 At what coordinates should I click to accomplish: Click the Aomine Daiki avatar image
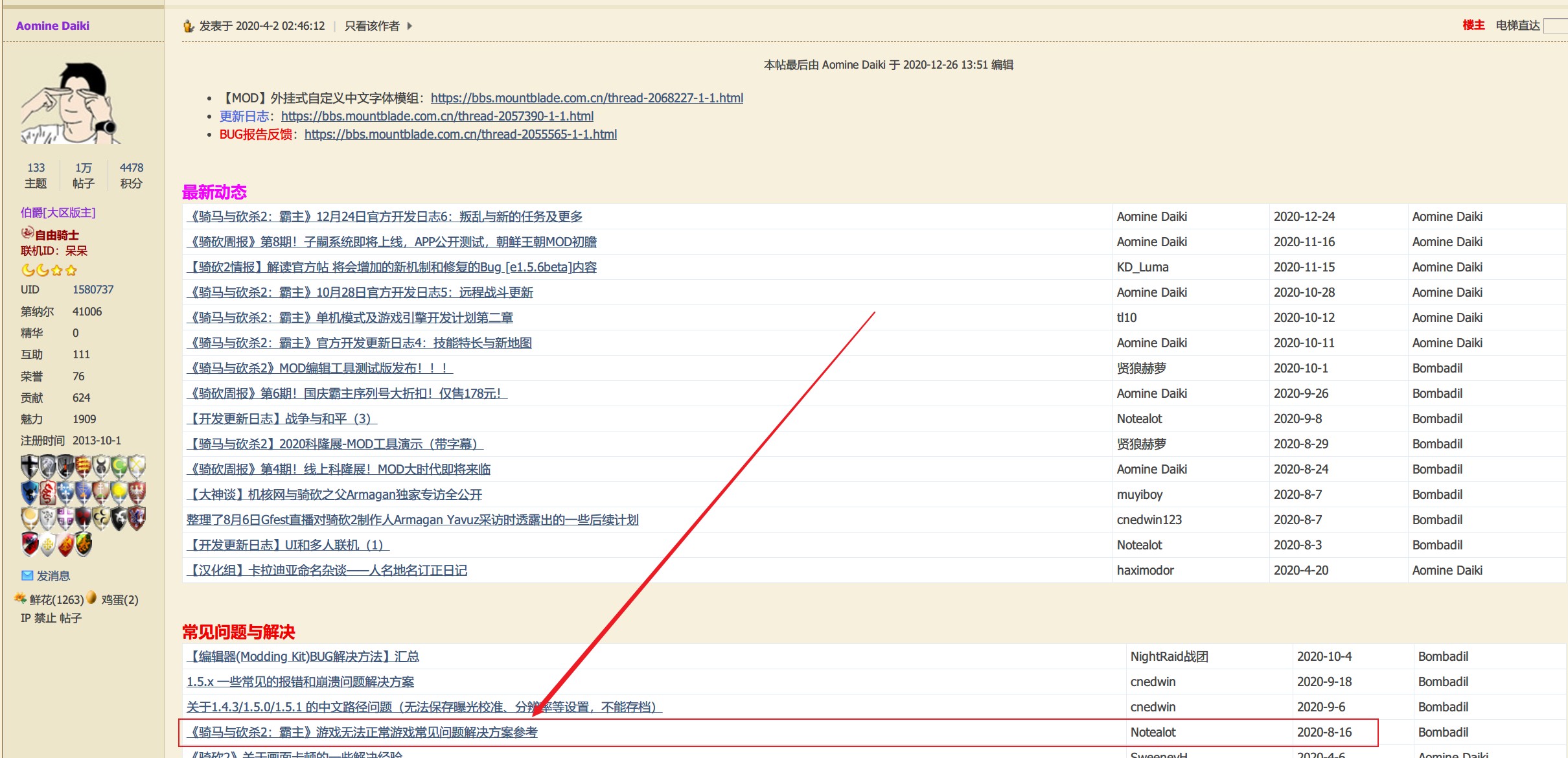tap(71, 102)
